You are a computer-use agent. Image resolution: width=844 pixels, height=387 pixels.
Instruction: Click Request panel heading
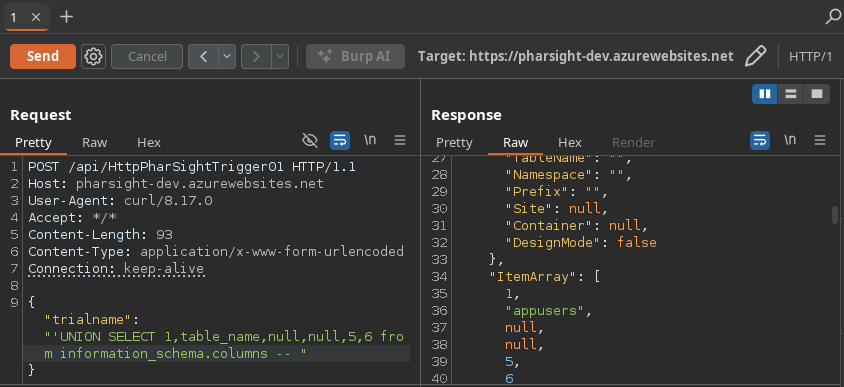[x=41, y=115]
